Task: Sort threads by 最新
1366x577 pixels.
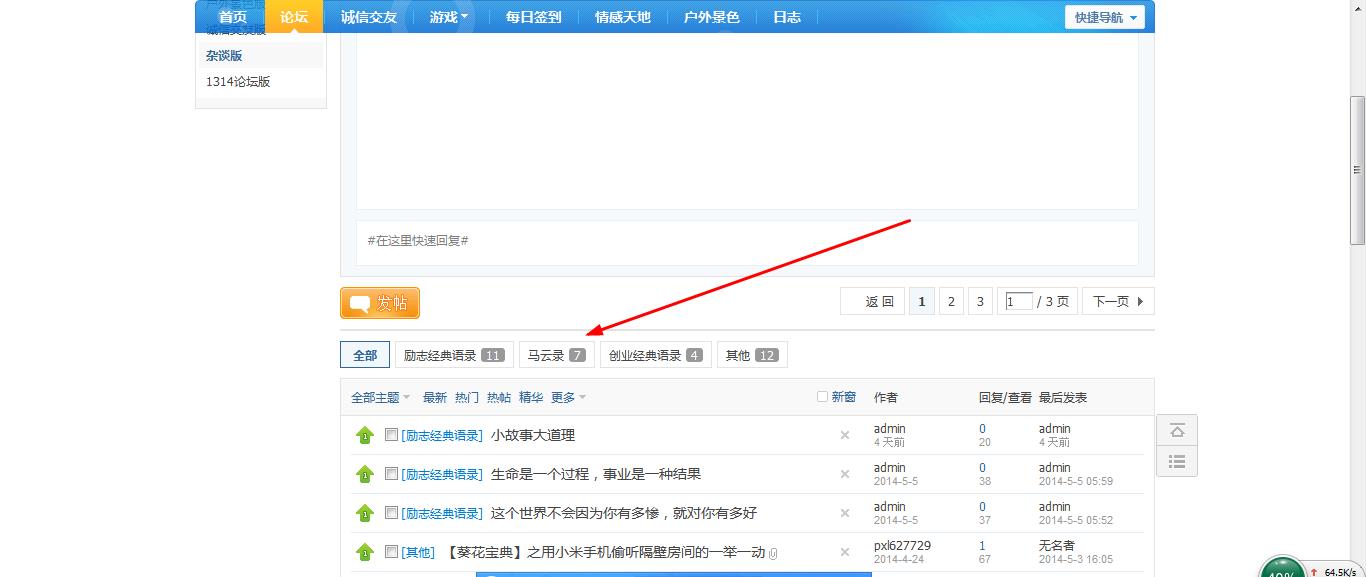Action: click(x=435, y=397)
